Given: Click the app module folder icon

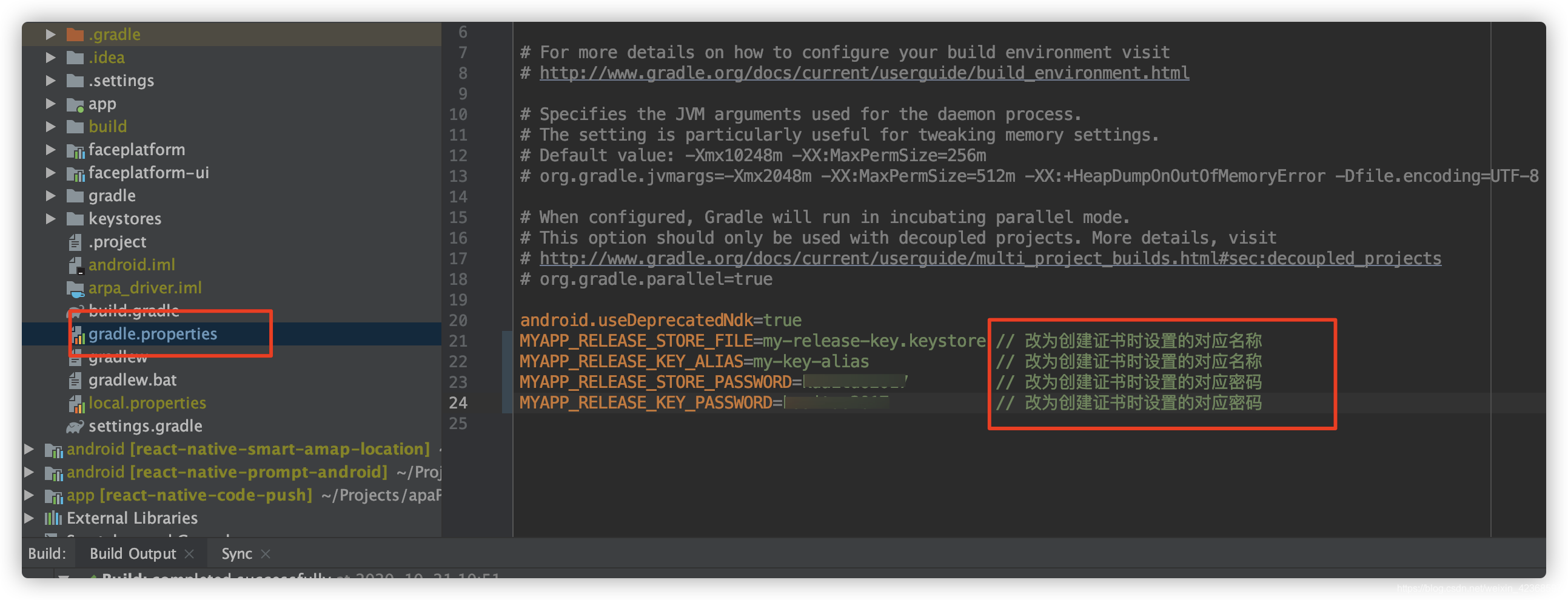Looking at the screenshot, I should pos(75,105).
